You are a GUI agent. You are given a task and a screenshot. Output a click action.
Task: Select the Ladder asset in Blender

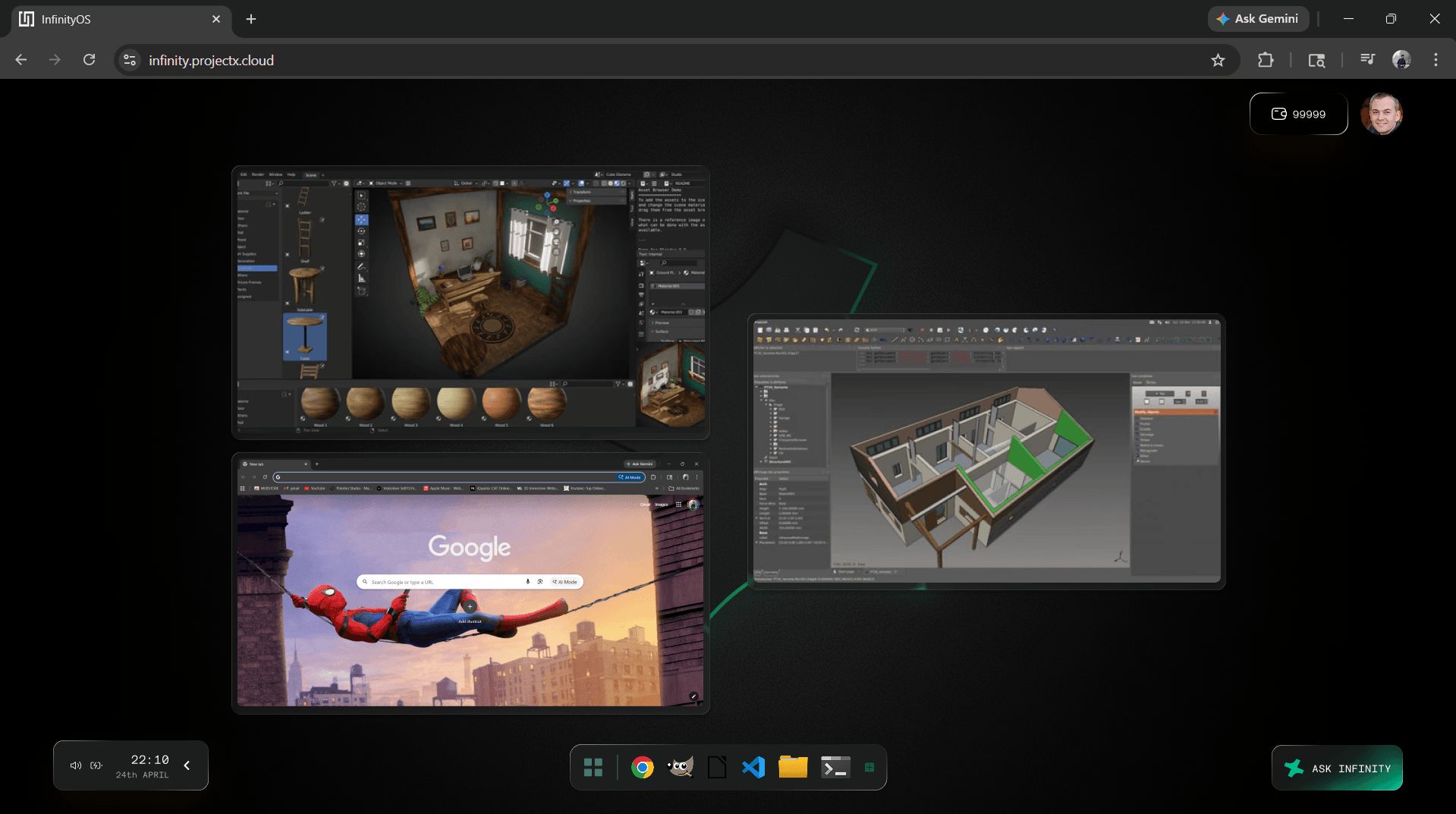[303, 199]
